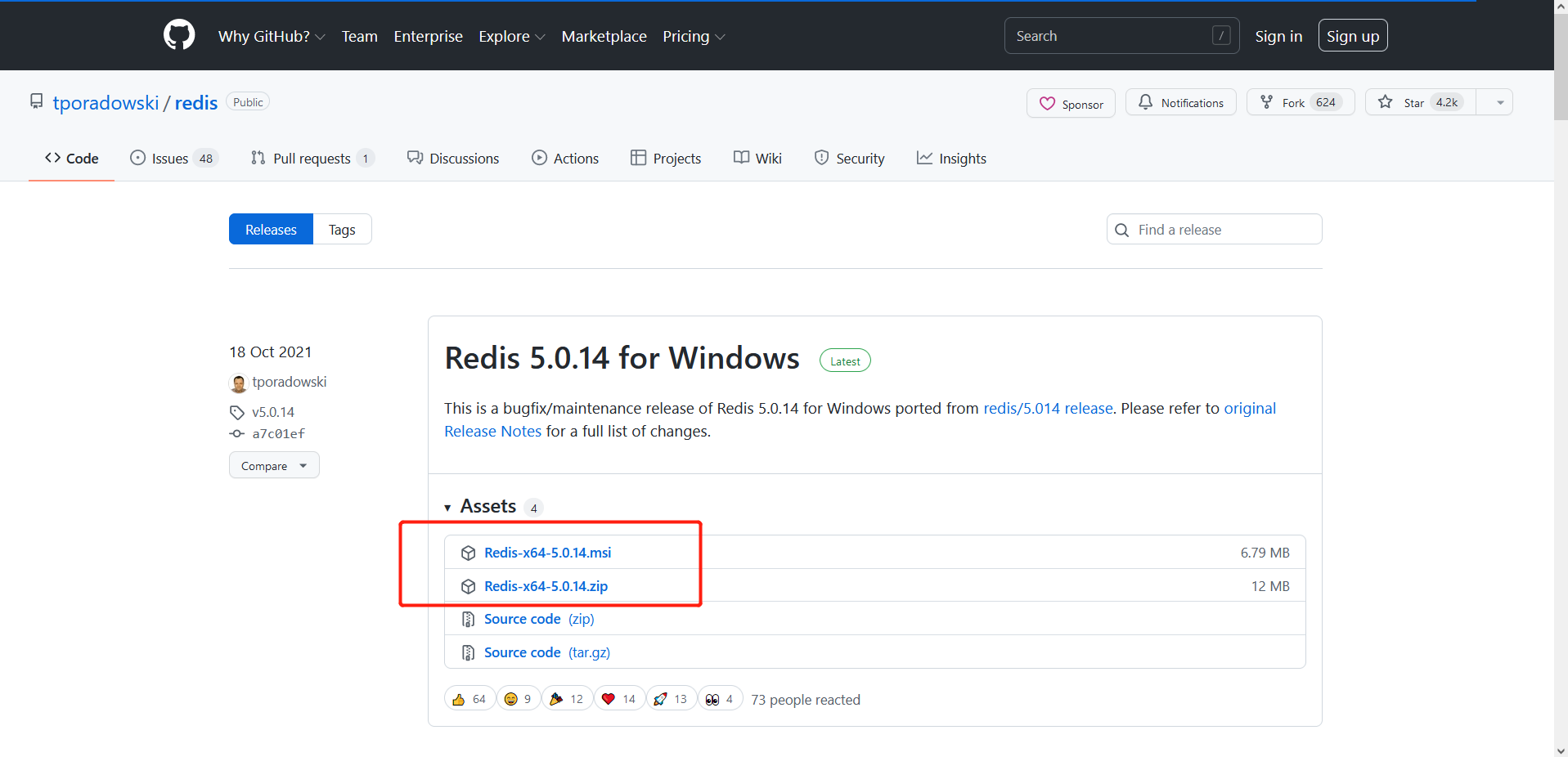Image resolution: width=1568 pixels, height=757 pixels.
Task: Open the Projects tab
Action: pos(666,159)
